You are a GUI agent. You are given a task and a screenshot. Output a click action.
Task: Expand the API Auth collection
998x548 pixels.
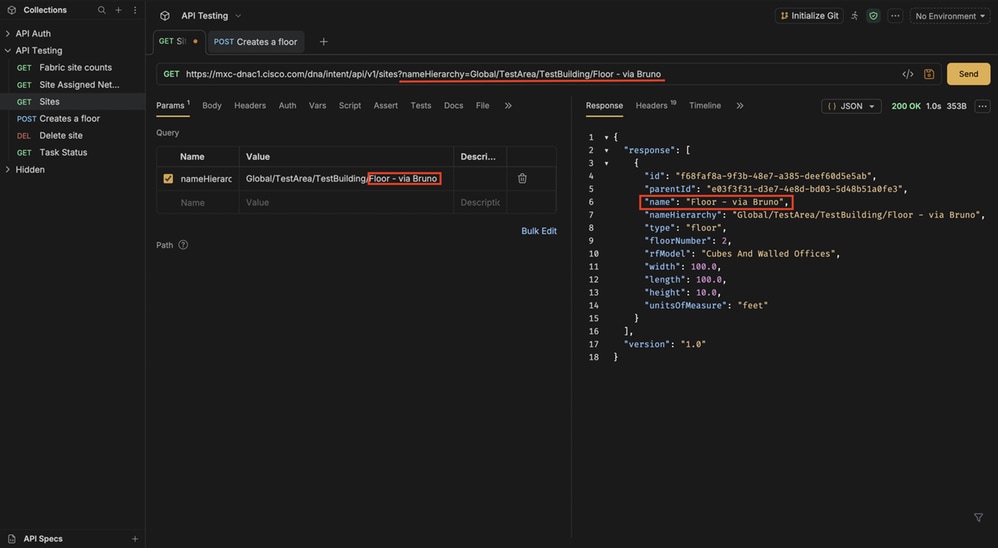pos(8,34)
